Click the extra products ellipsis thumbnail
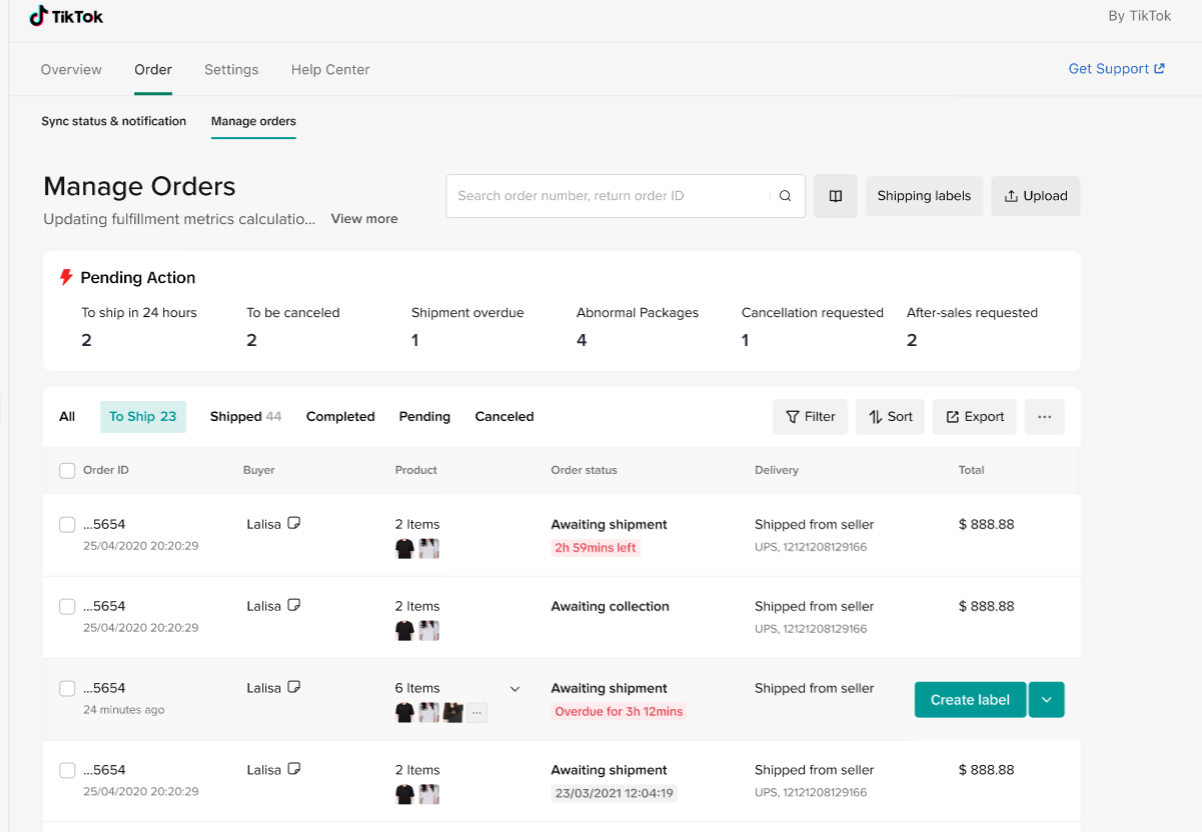 [478, 712]
